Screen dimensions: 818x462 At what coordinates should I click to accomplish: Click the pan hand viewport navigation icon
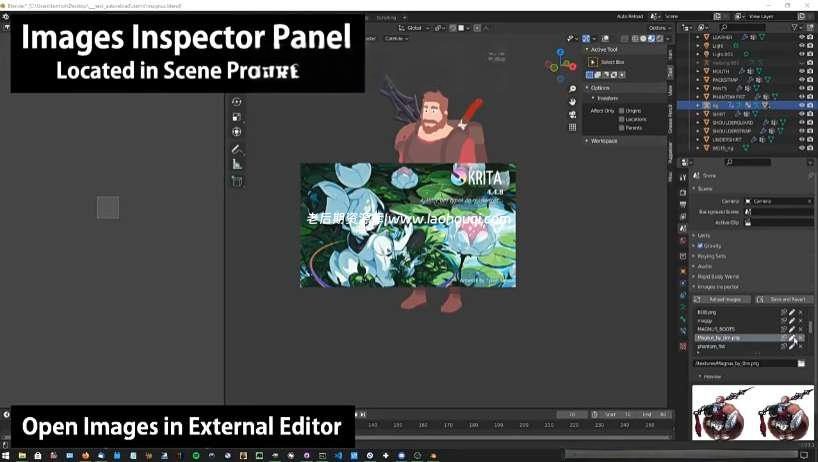click(x=572, y=102)
